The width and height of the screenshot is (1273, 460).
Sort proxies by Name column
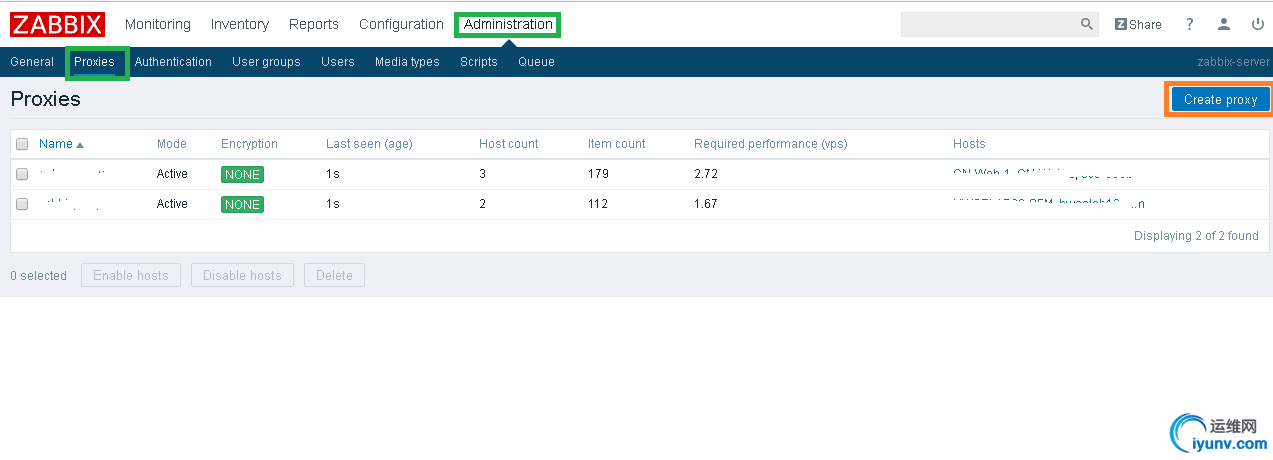click(x=56, y=144)
